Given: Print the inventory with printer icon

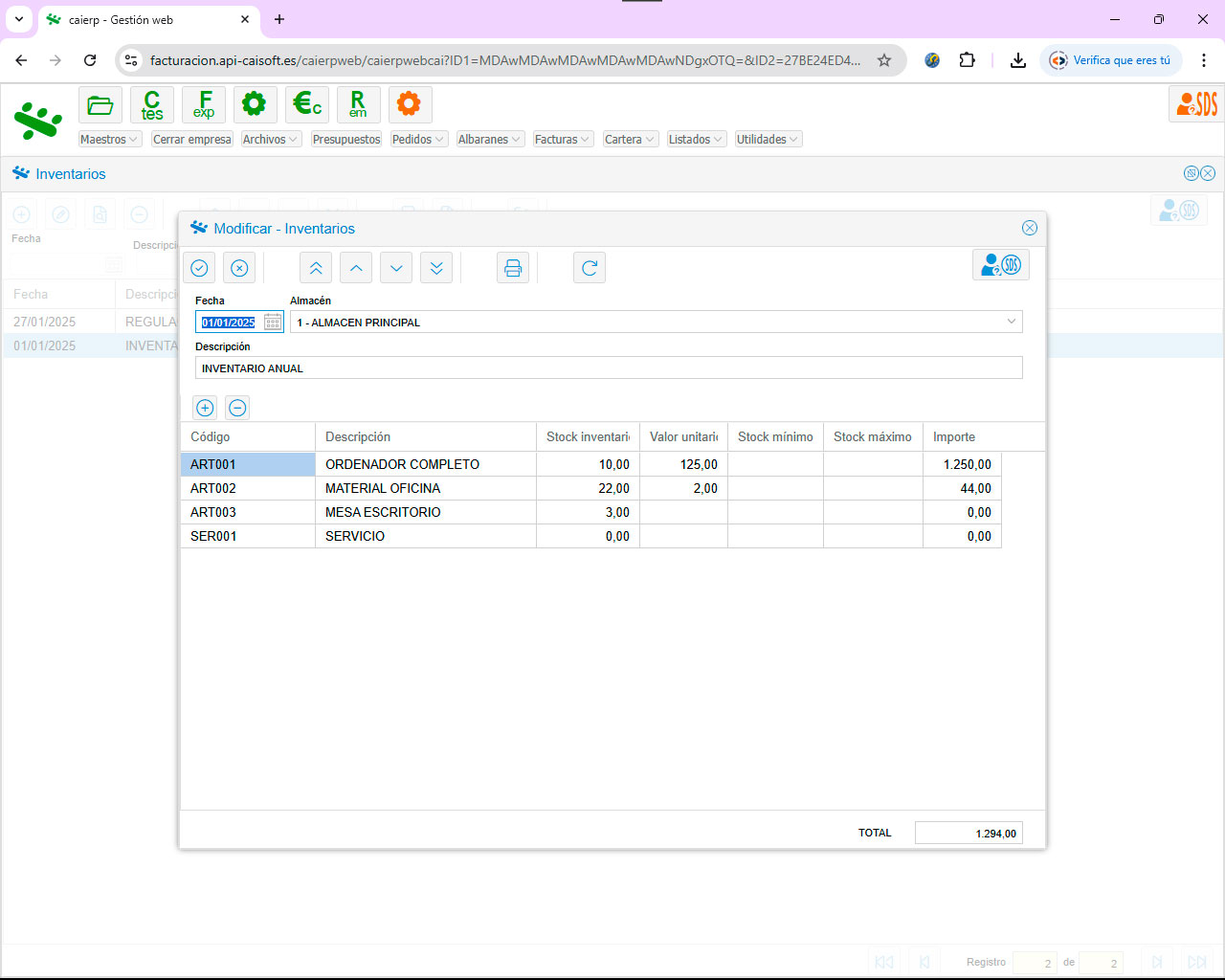Looking at the screenshot, I should (x=513, y=268).
